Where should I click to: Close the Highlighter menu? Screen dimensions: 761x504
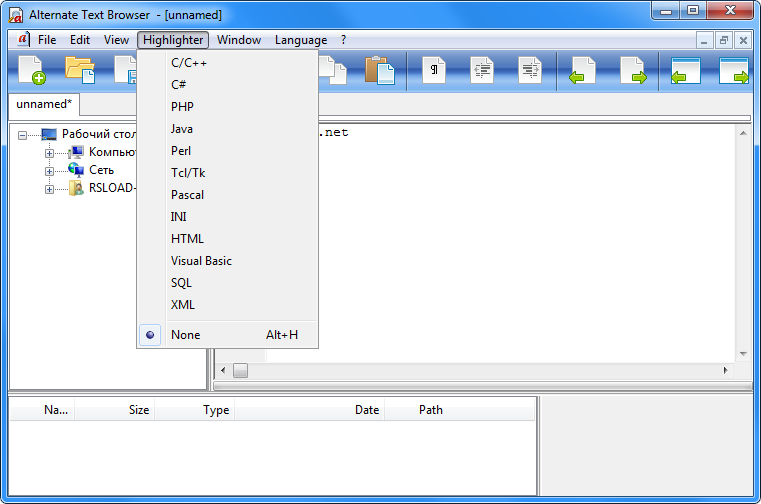click(x=173, y=40)
